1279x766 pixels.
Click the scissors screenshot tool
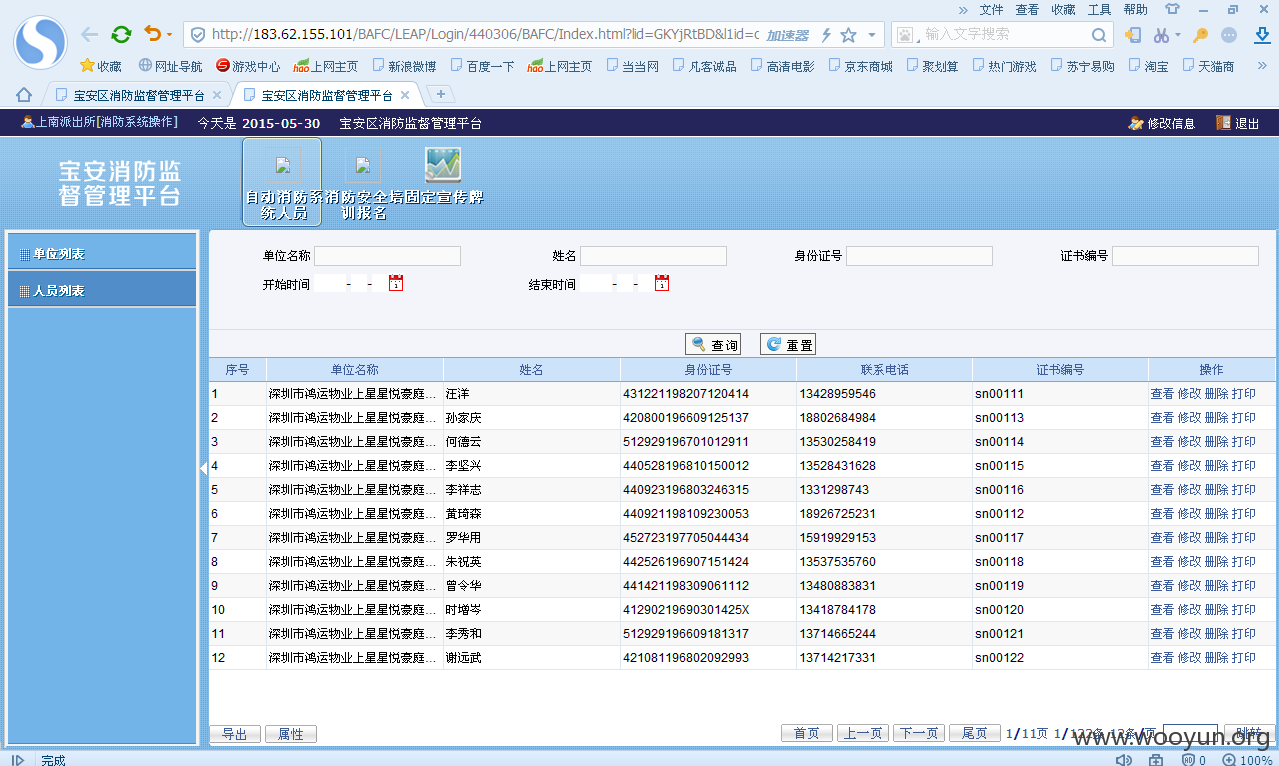(x=1160, y=35)
